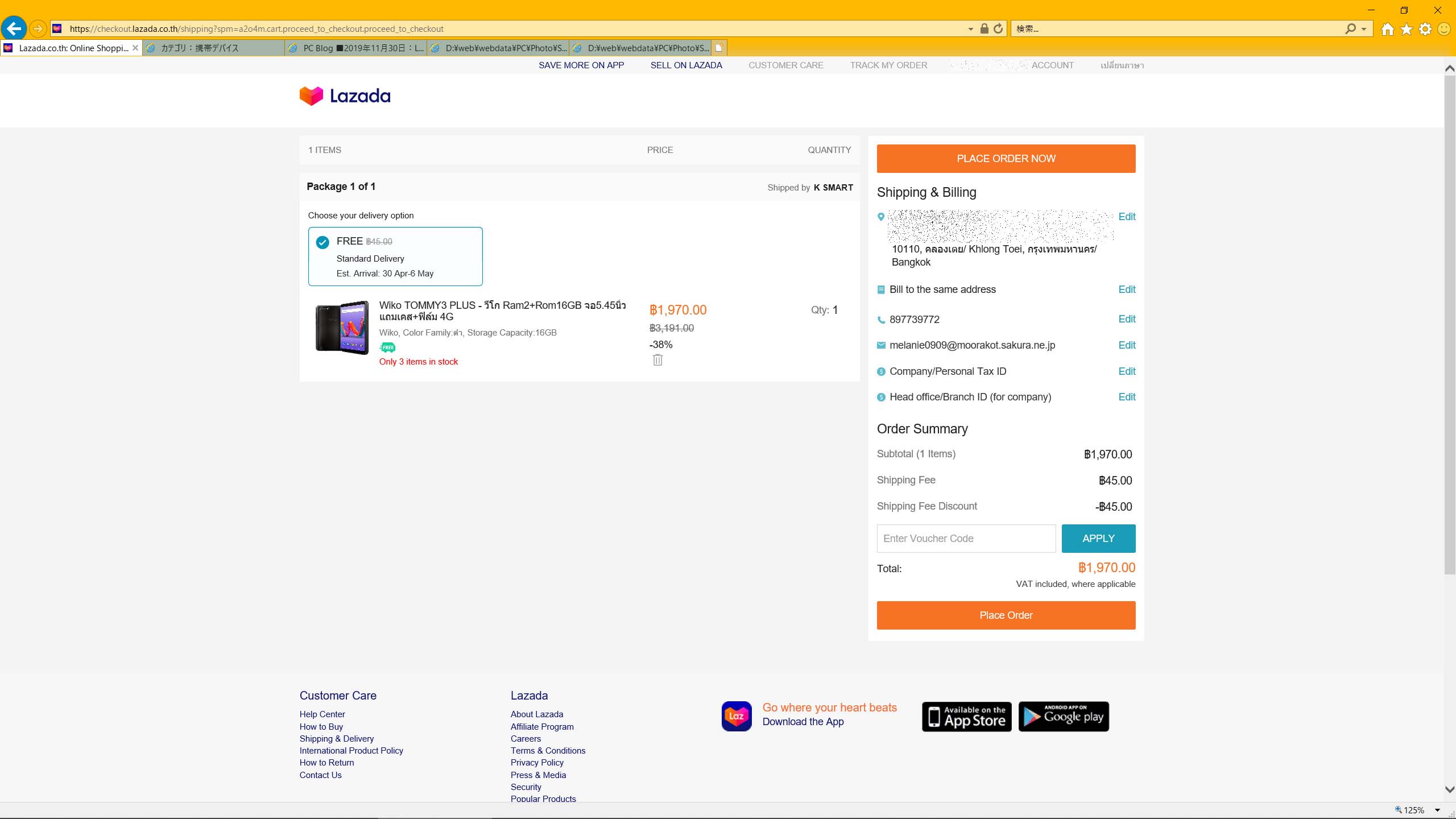Click the address location pin icon
The height and width of the screenshot is (819, 1456).
coord(881,217)
